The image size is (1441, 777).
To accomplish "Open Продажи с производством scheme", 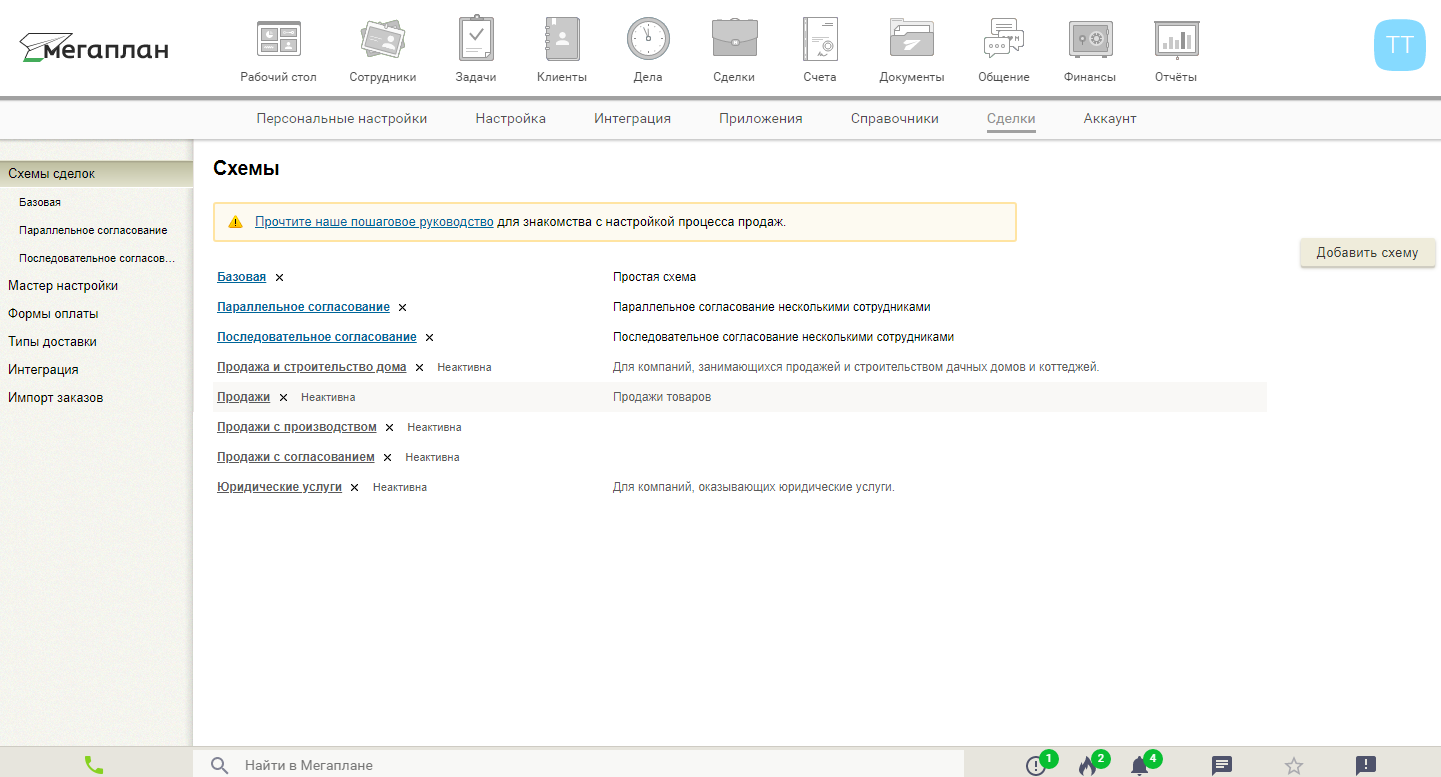I will (297, 427).
